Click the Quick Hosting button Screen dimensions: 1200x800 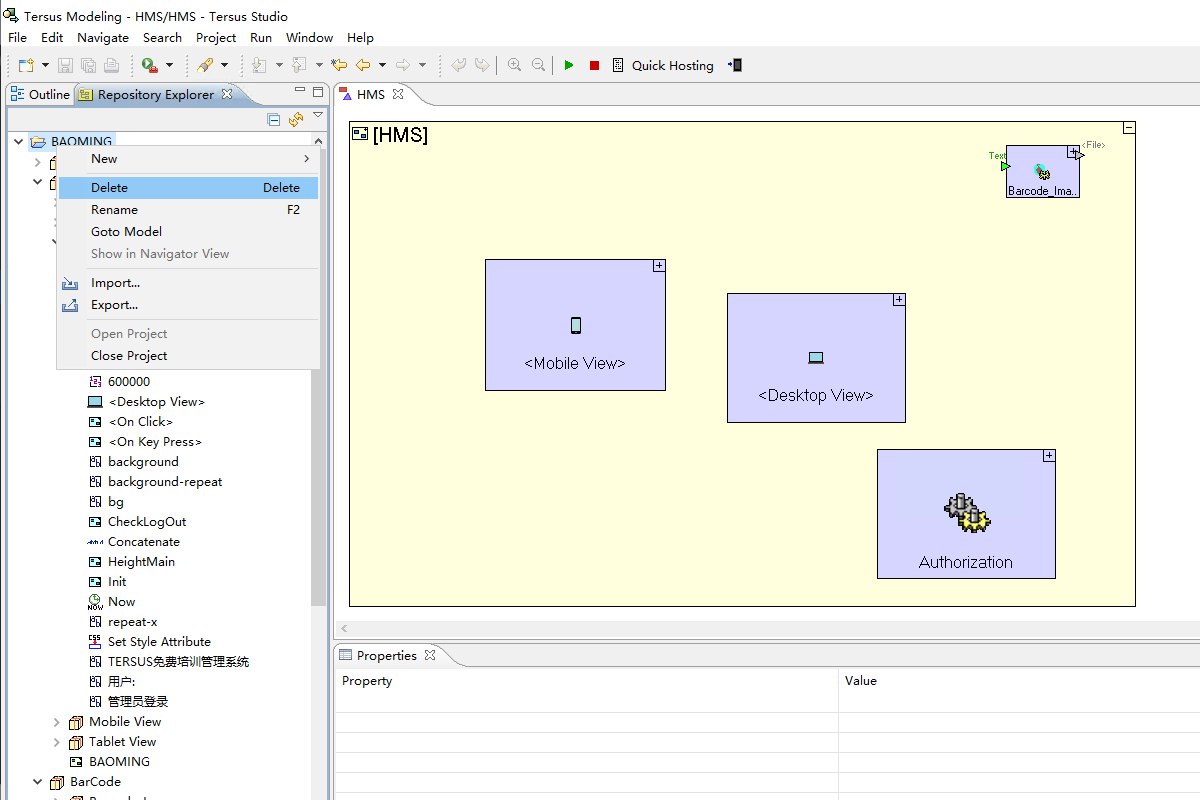tap(663, 65)
